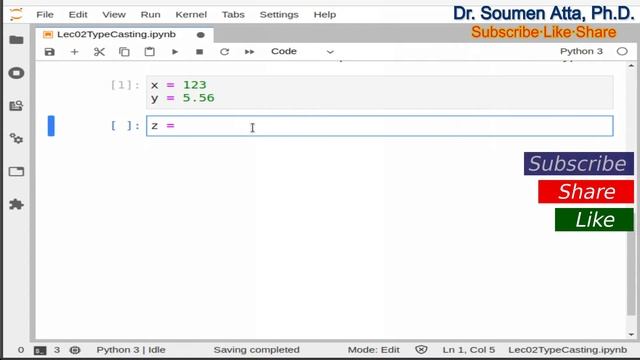The width and height of the screenshot is (640, 360).
Task: Insert a cell below with plus icon
Action: 74,52
